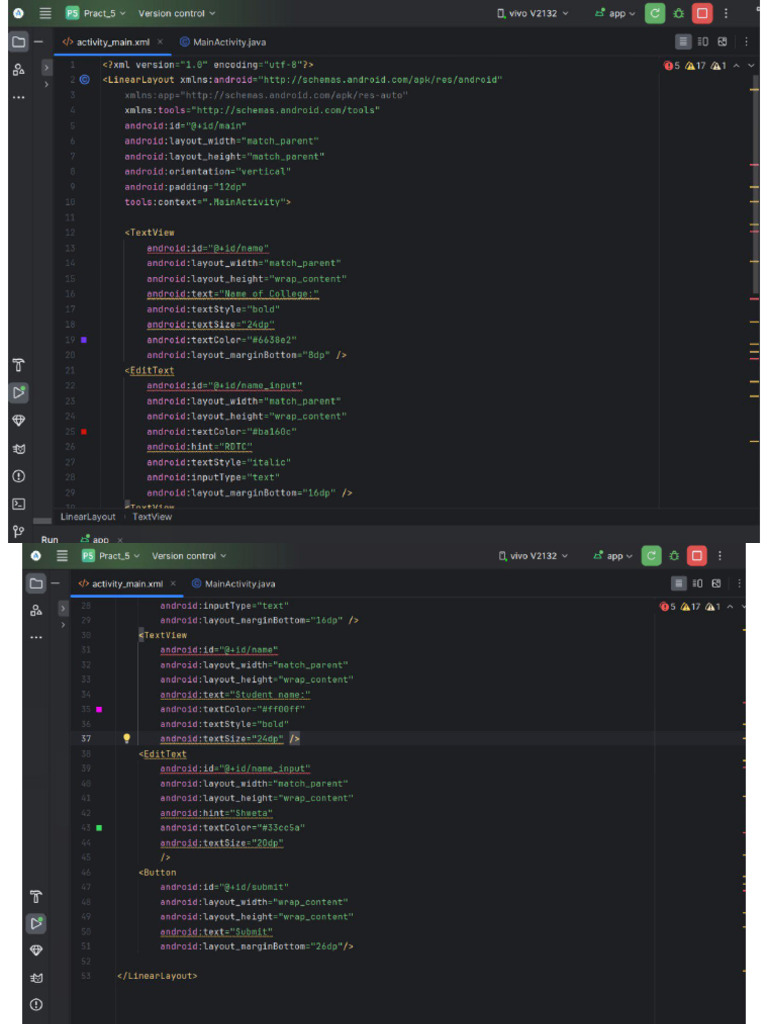Click the More tool windows ellipsis icon
Image resolution: width=768 pixels, height=1024 pixels.
18,97
